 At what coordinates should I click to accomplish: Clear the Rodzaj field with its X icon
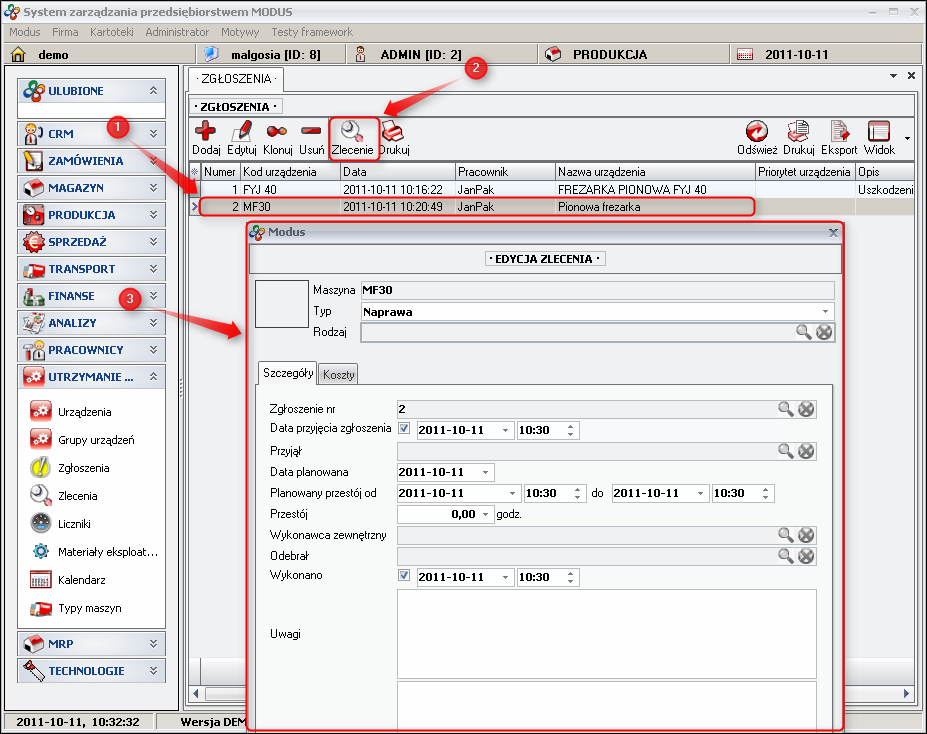(824, 332)
